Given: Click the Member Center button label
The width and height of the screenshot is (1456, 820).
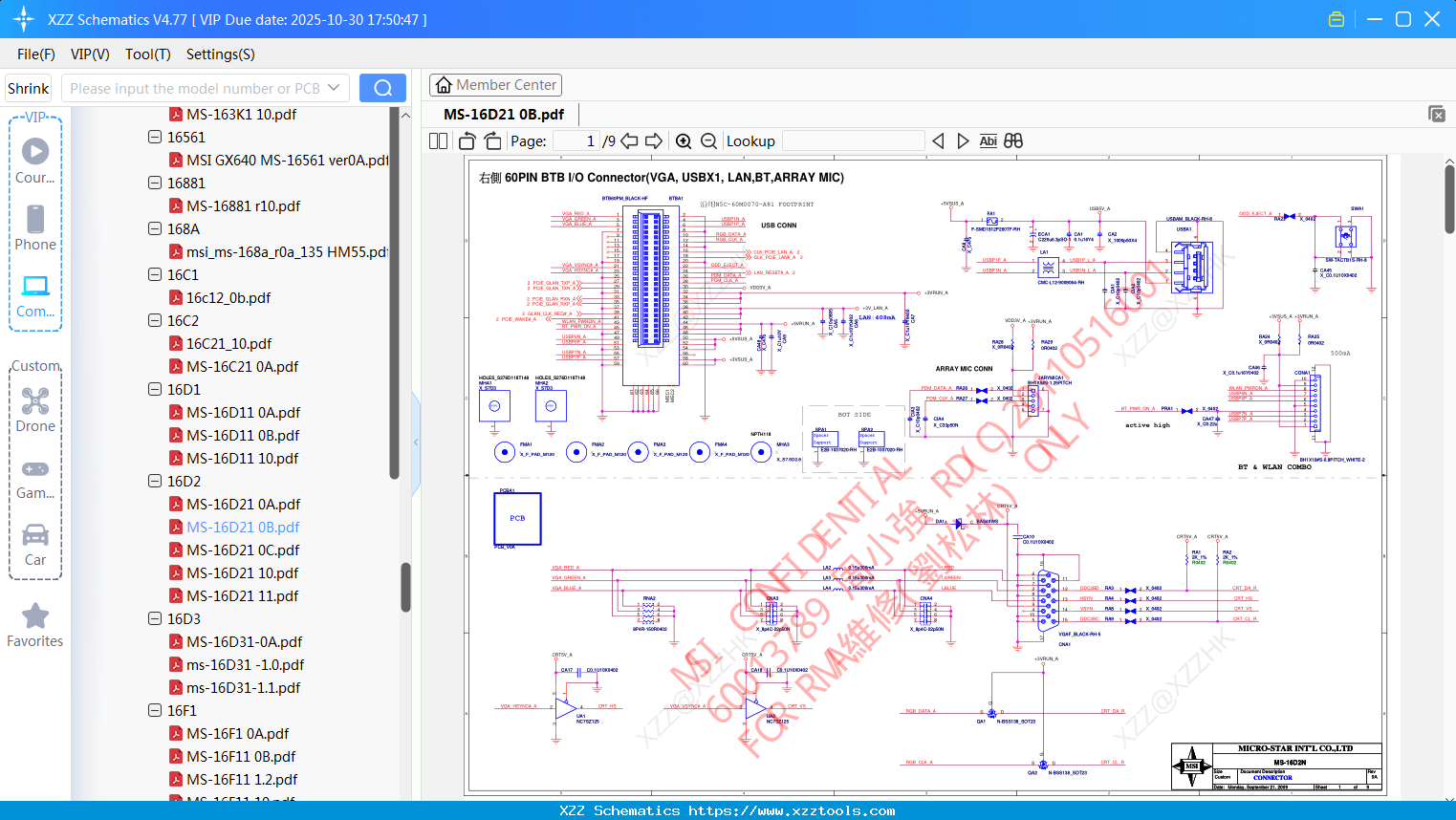Looking at the screenshot, I should 506,85.
